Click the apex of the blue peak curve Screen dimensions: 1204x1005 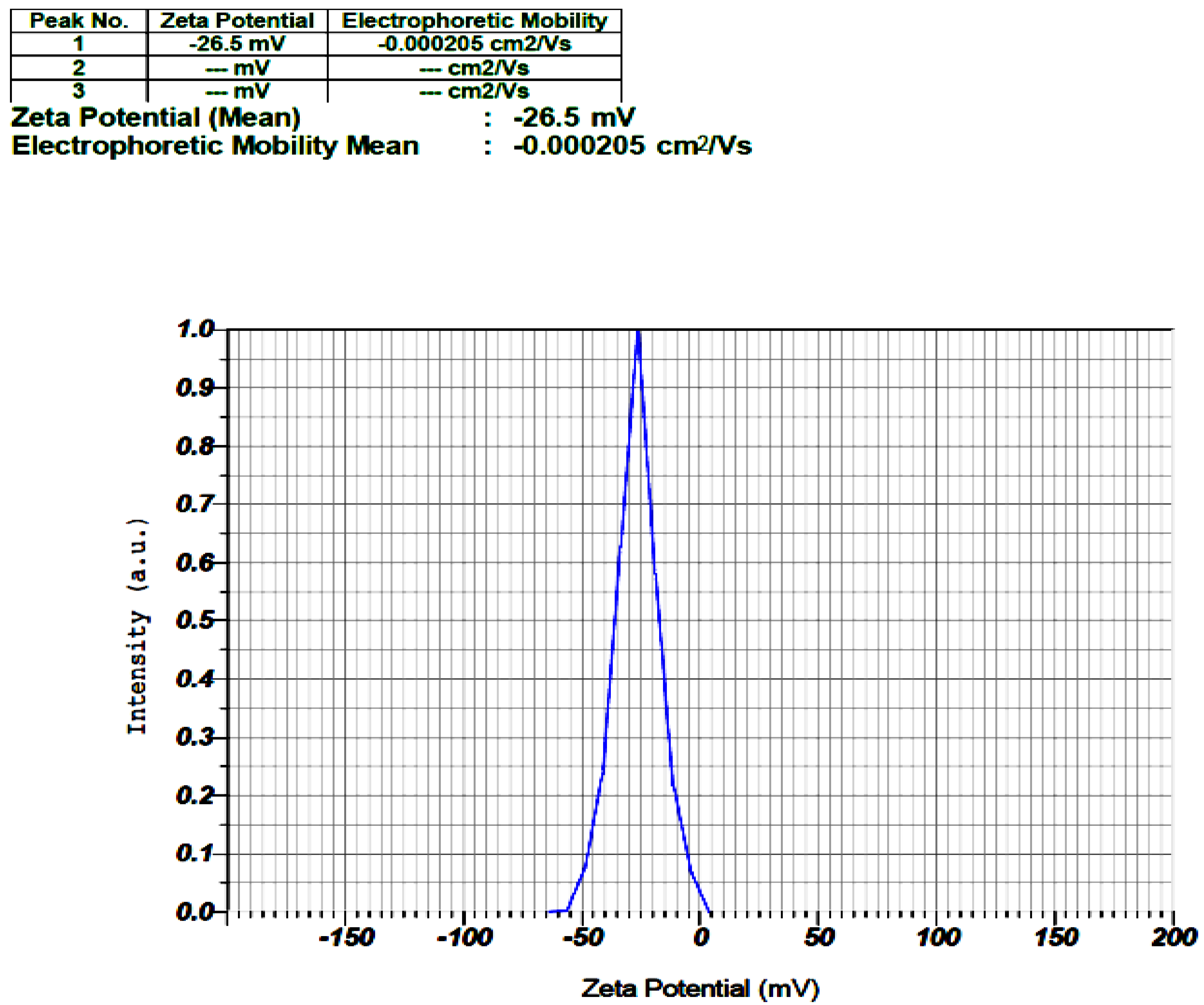point(638,333)
